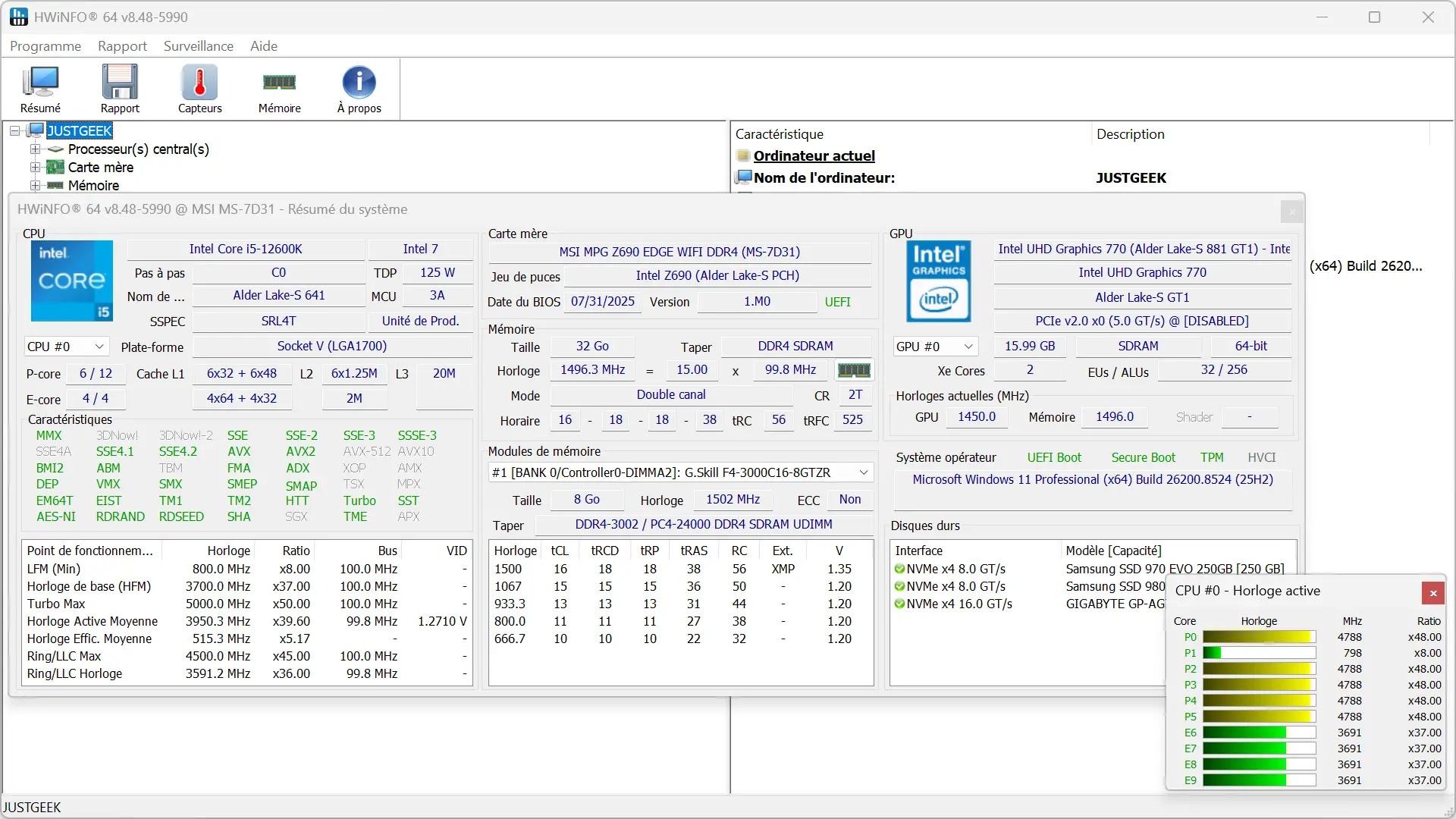Screen dimensions: 1456x819
Task: Expand the Carte mère tree node
Action: coord(35,167)
